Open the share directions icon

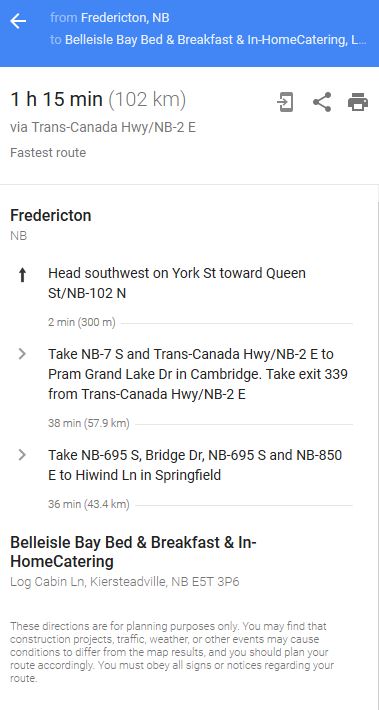click(x=322, y=102)
